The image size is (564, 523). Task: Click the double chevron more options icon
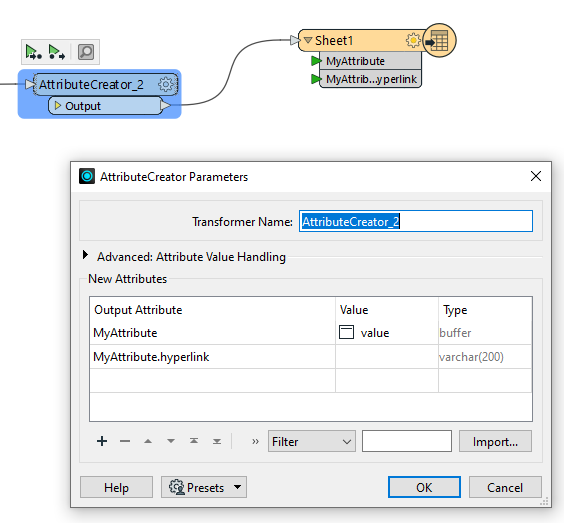[255, 441]
